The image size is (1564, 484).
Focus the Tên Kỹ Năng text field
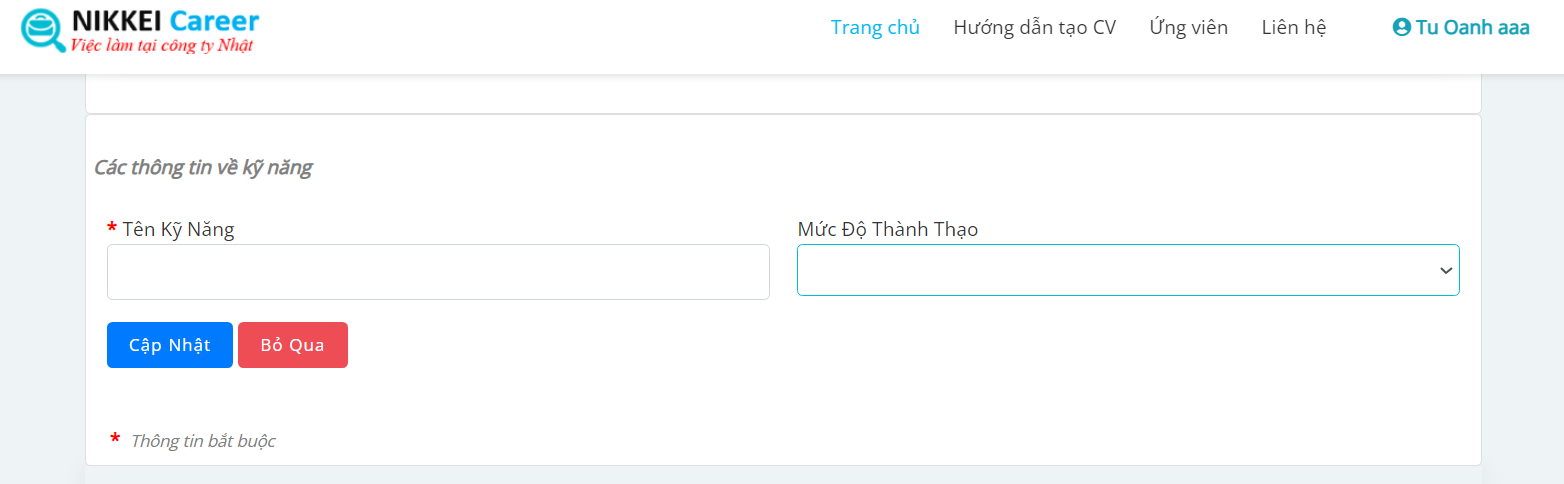pyautogui.click(x=438, y=272)
